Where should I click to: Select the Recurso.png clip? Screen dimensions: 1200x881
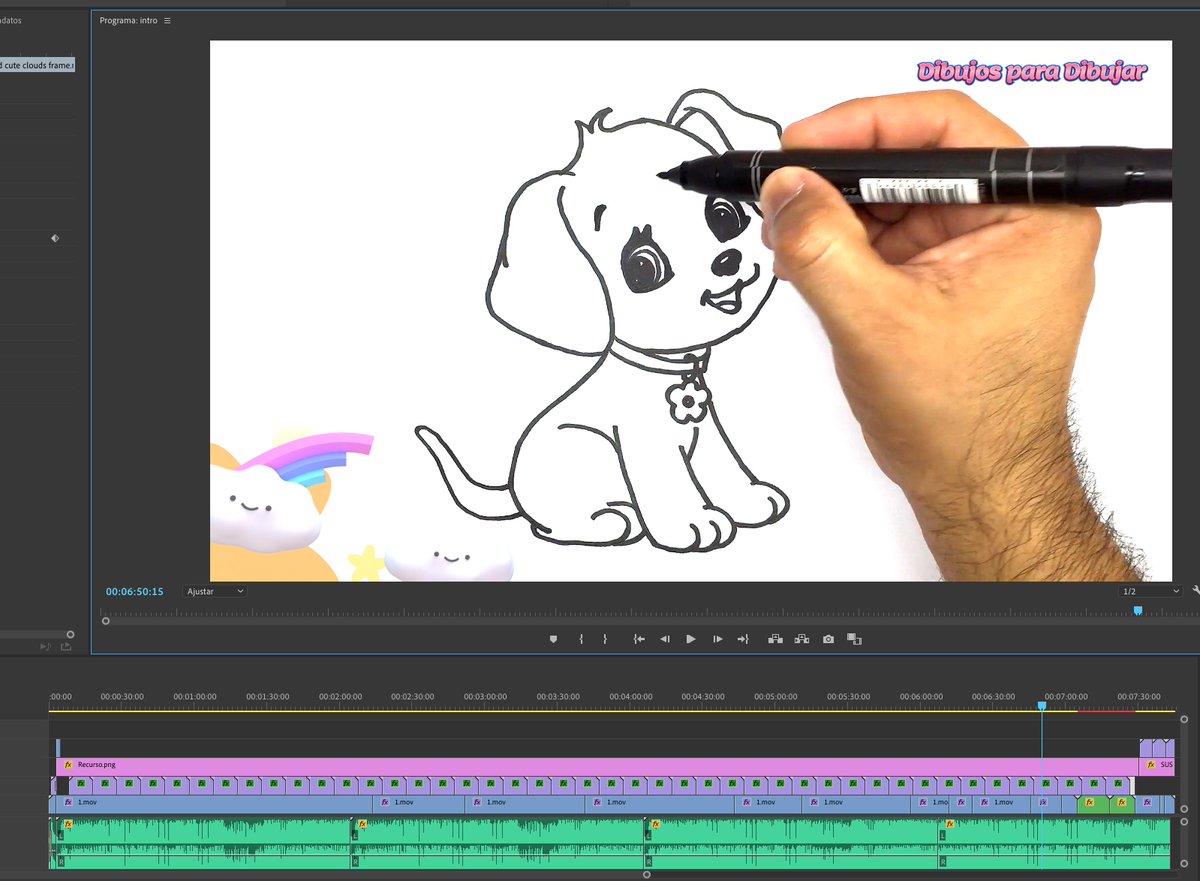[597, 765]
